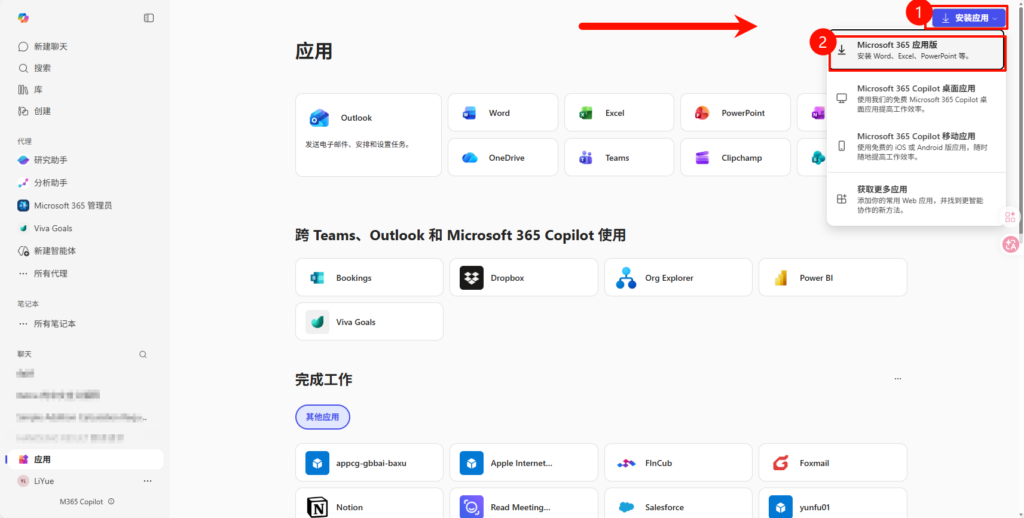Viewport: 1024px width, 518px height.
Task: Choose Microsoft 365 Copilot 桌面应用 option
Action: [x=916, y=98]
